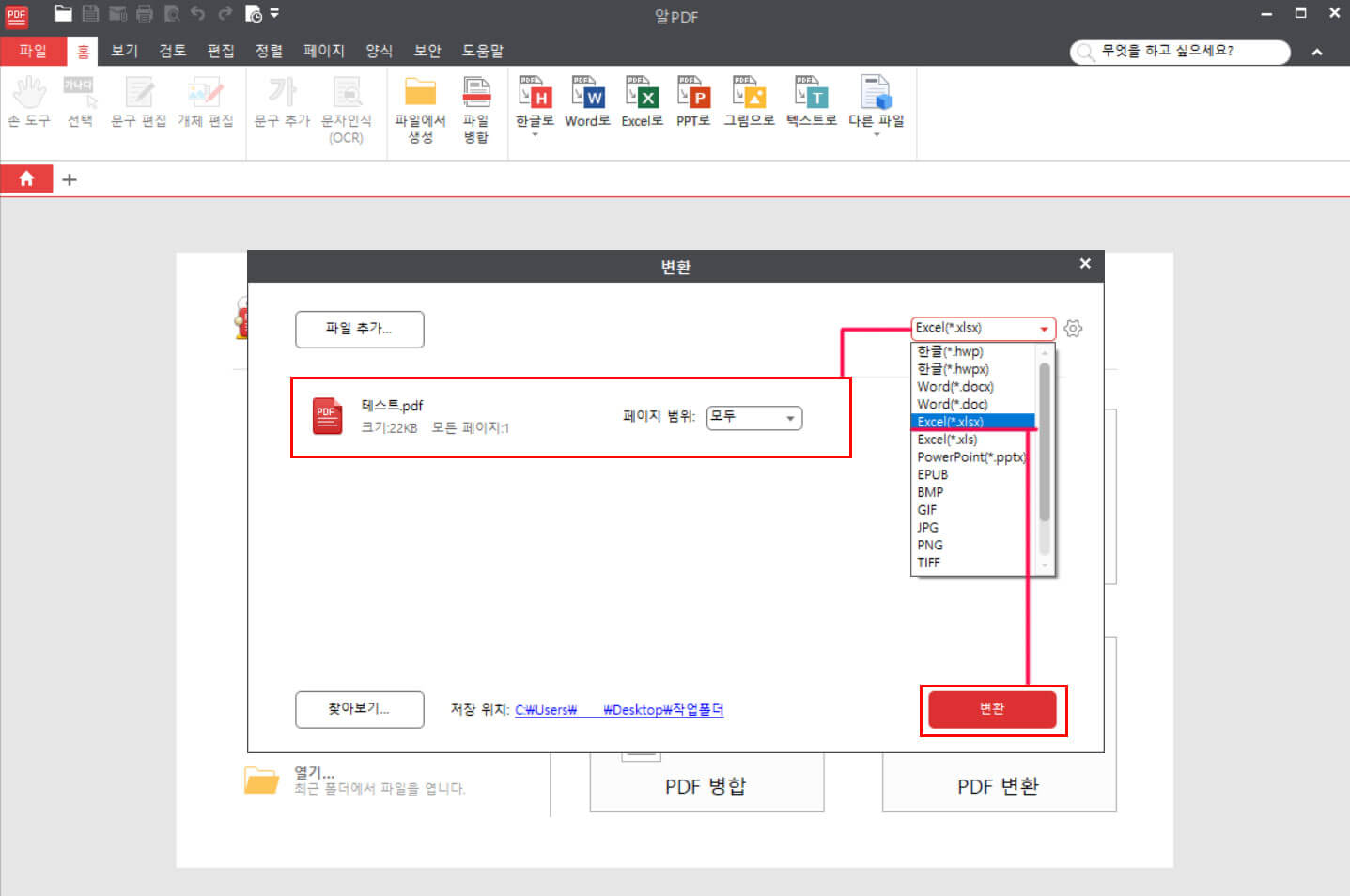The image size is (1350, 896).
Task: Click the 텍스트로 text conversion icon
Action: pyautogui.click(x=811, y=101)
